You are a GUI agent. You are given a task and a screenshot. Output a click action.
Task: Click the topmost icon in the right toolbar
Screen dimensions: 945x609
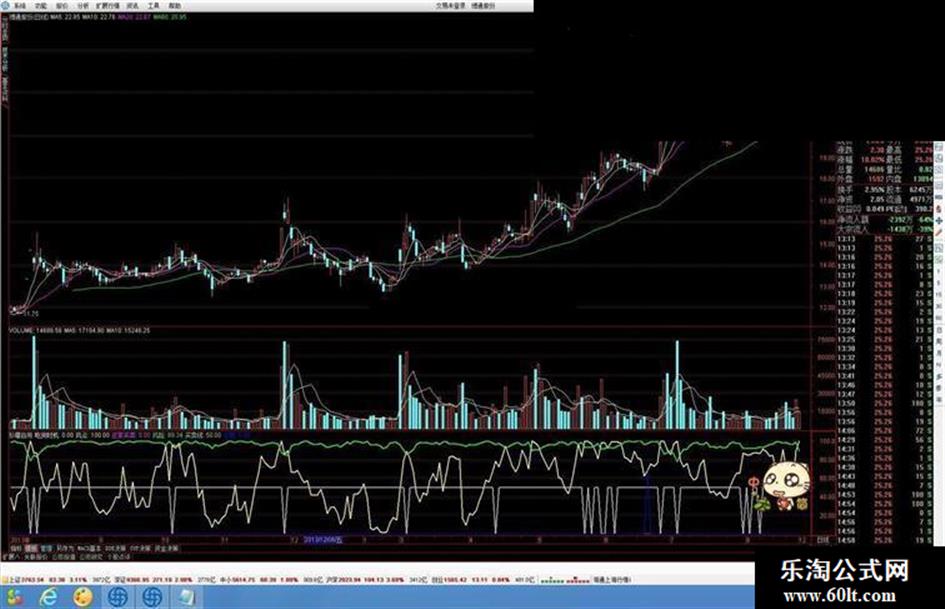[938, 147]
